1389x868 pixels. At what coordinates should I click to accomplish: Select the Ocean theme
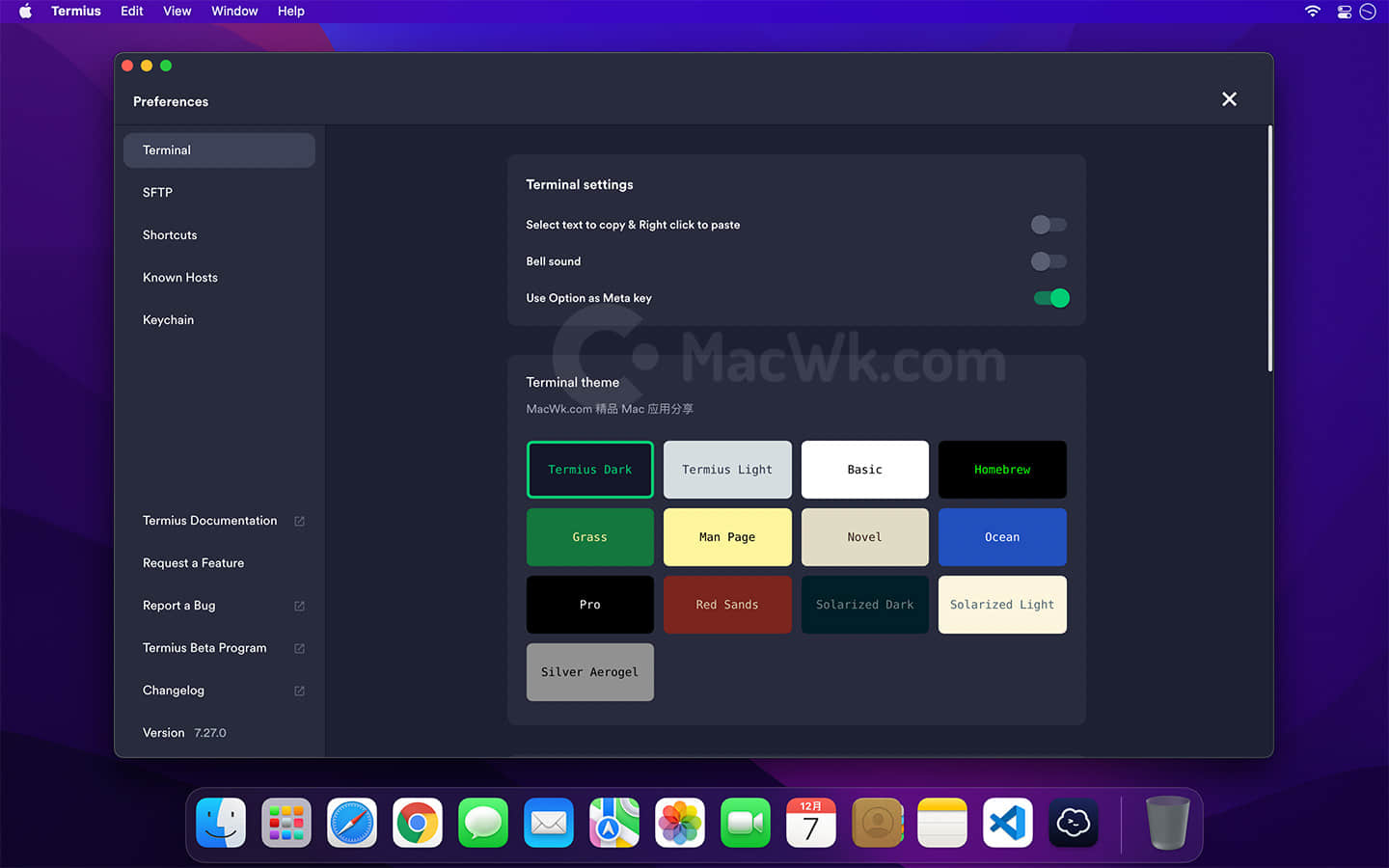1002,537
